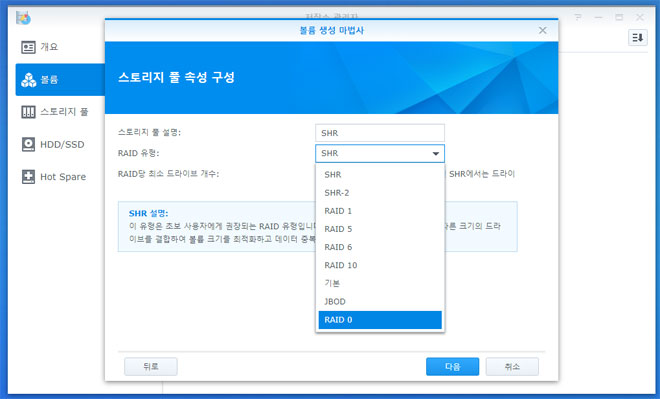Click the 'SHR 설명:' heading text
The width and height of the screenshot is (660, 399).
pyautogui.click(x=148, y=213)
